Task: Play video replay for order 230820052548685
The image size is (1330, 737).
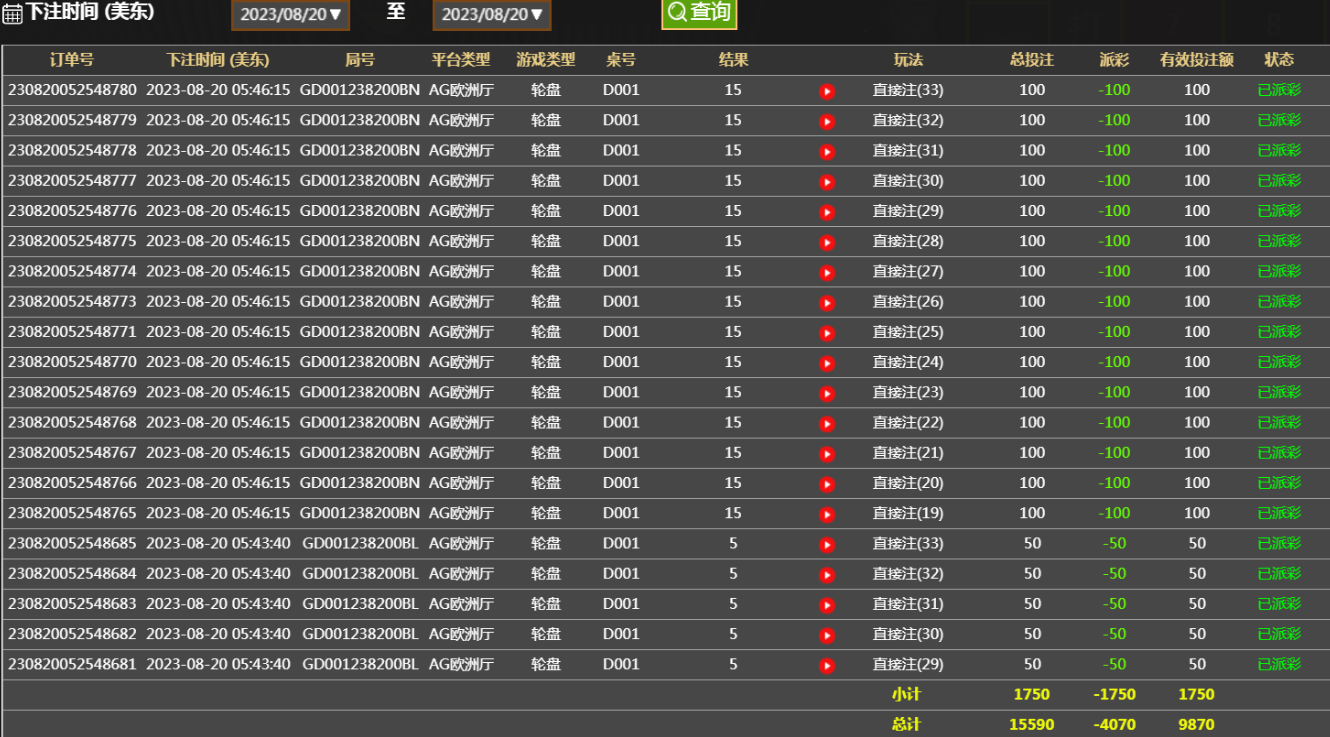Action: point(827,545)
